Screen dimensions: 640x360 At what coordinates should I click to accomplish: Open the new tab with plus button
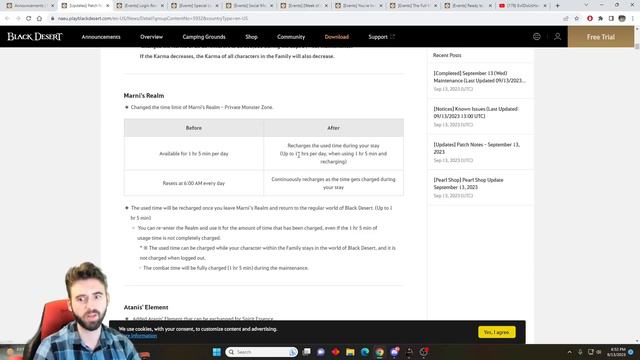[558, 6]
